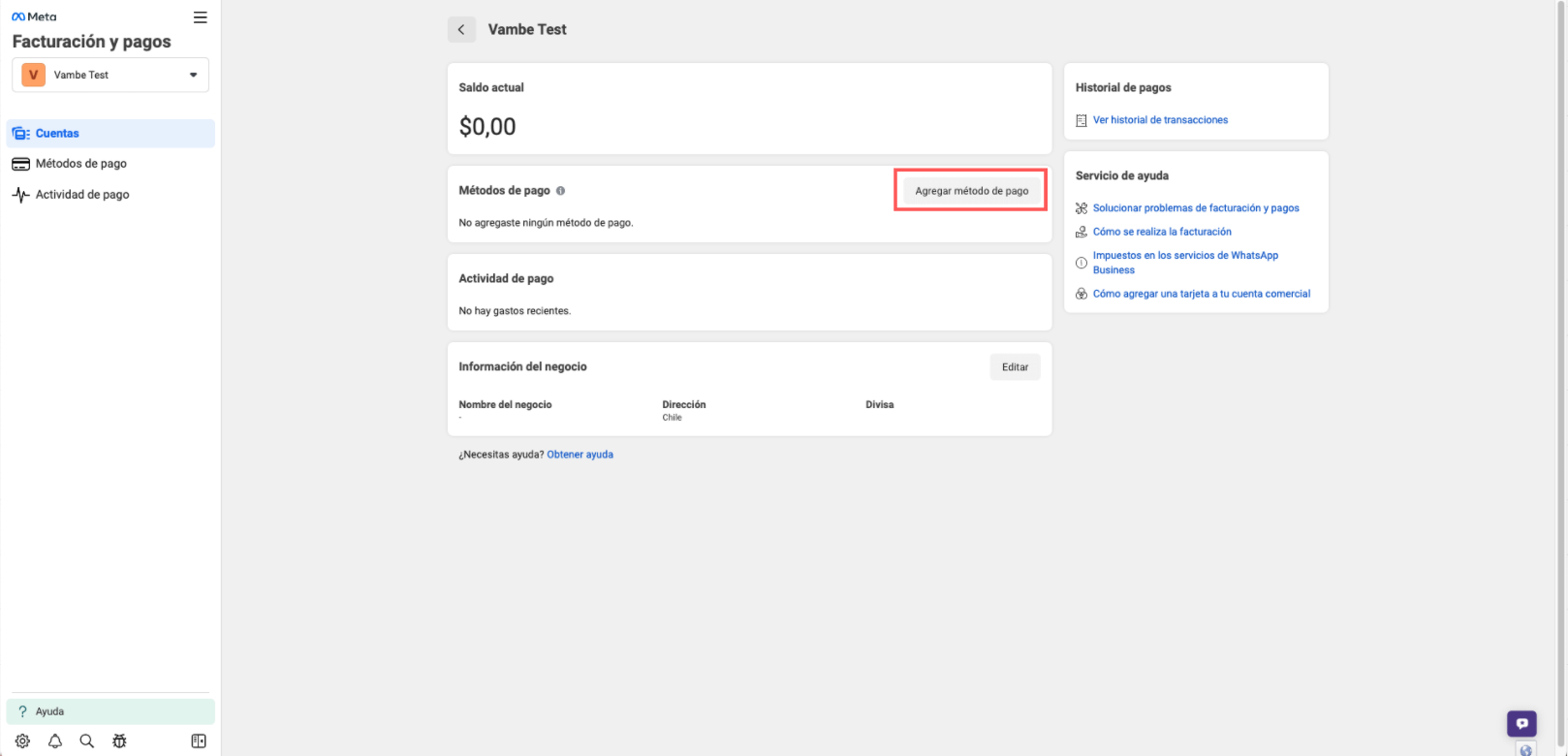The width and height of the screenshot is (1568, 756).
Task: Click Editar in Información del negocio
Action: click(x=1015, y=367)
